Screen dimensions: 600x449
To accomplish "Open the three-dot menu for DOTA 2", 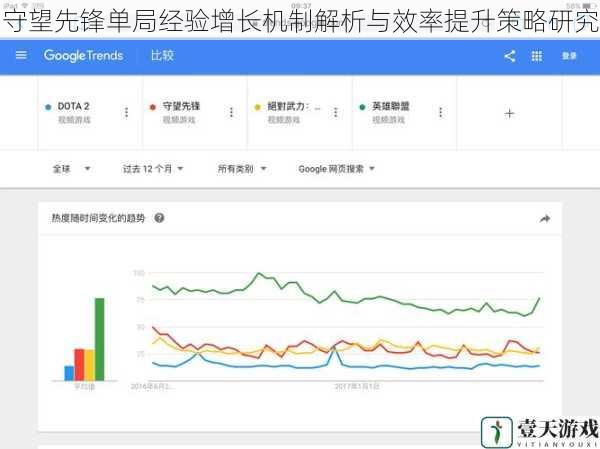I will (126, 113).
